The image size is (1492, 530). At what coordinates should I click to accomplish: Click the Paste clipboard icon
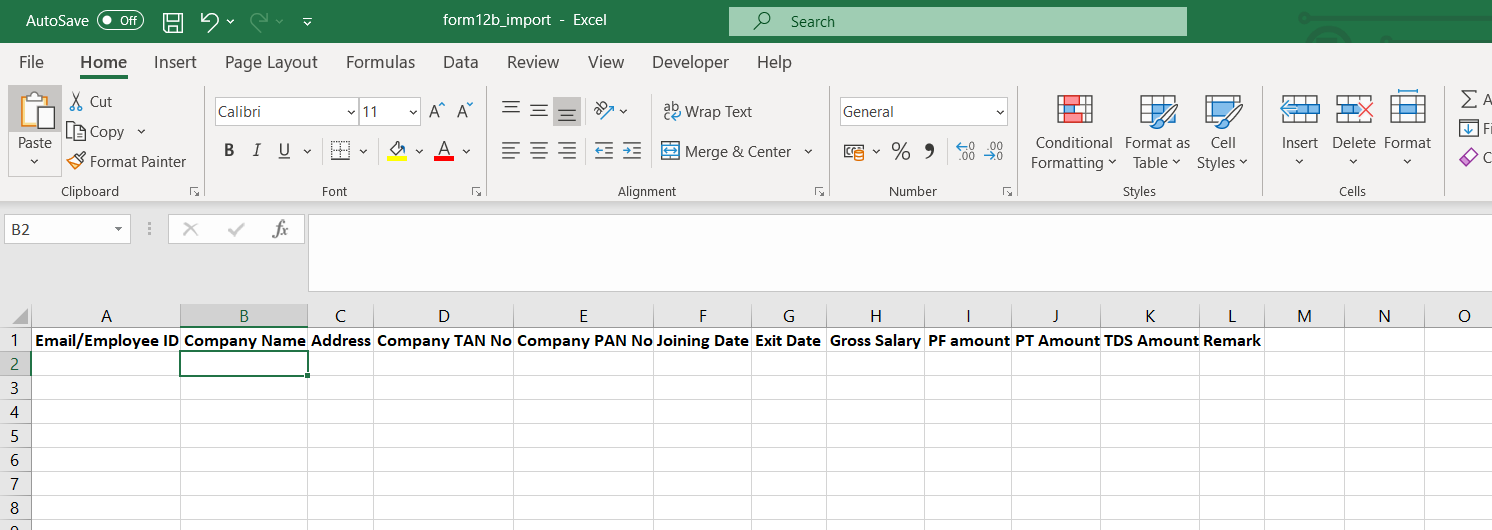point(35,110)
